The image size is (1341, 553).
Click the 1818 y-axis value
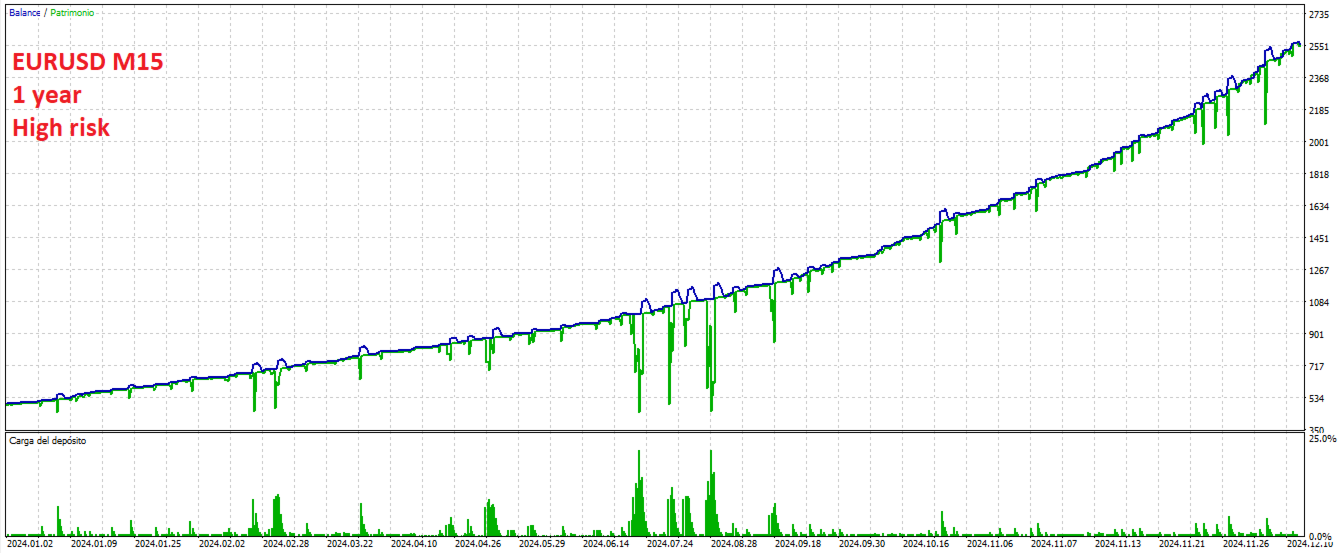click(1318, 174)
